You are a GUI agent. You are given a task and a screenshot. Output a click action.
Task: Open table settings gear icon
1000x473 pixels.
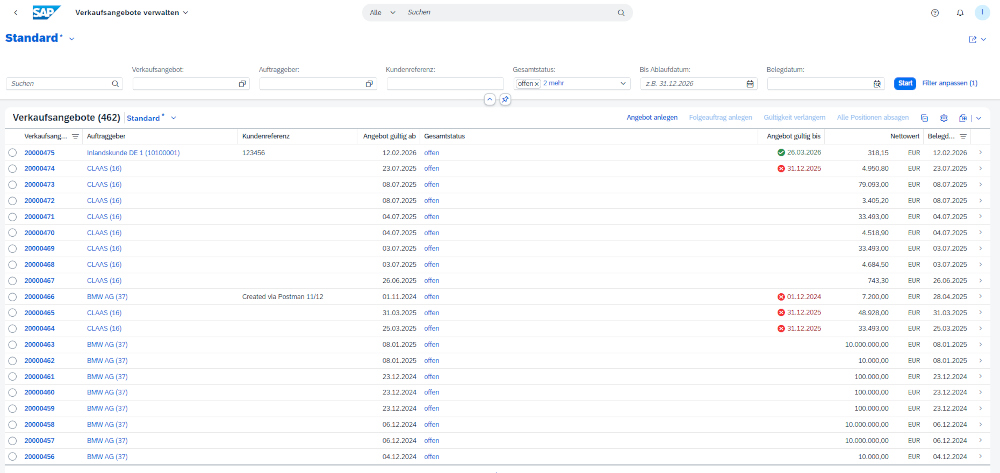[943, 118]
